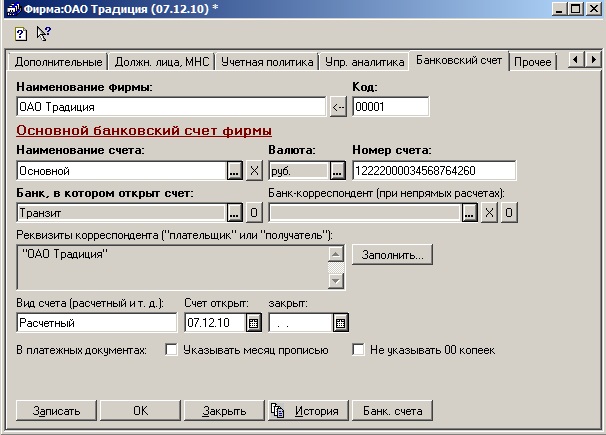Image resolution: width=606 pixels, height=435 pixels.
Task: Open История button with icon
Action: [308, 411]
